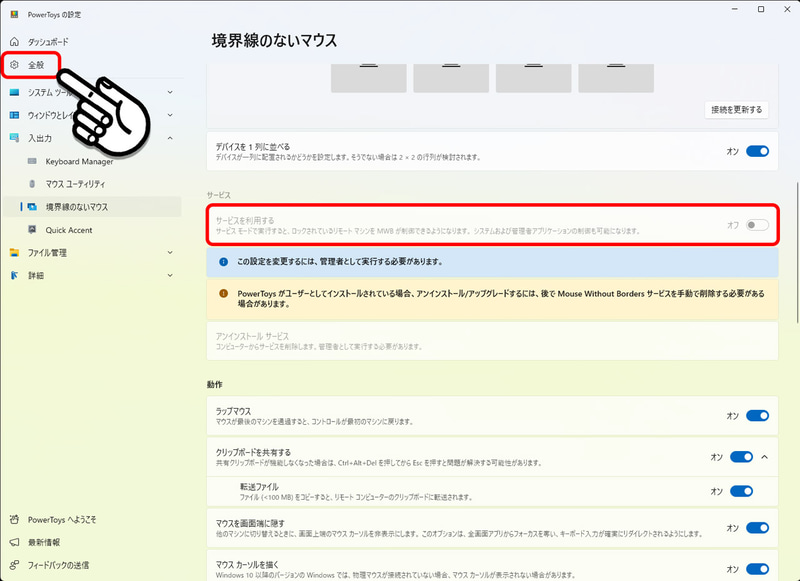Screen dimensions: 800x581
Task: Select the Mouse Without Borders sidebar icon
Action: tap(30, 208)
